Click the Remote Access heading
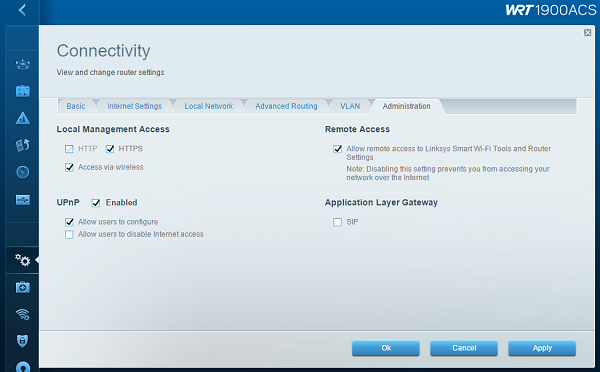 pyautogui.click(x=357, y=129)
